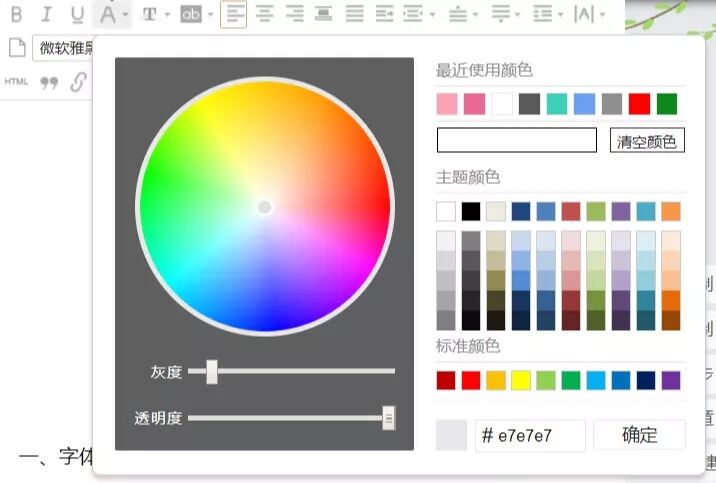This screenshot has height=483, width=716.
Task: Align text to the left
Action: coord(233,14)
